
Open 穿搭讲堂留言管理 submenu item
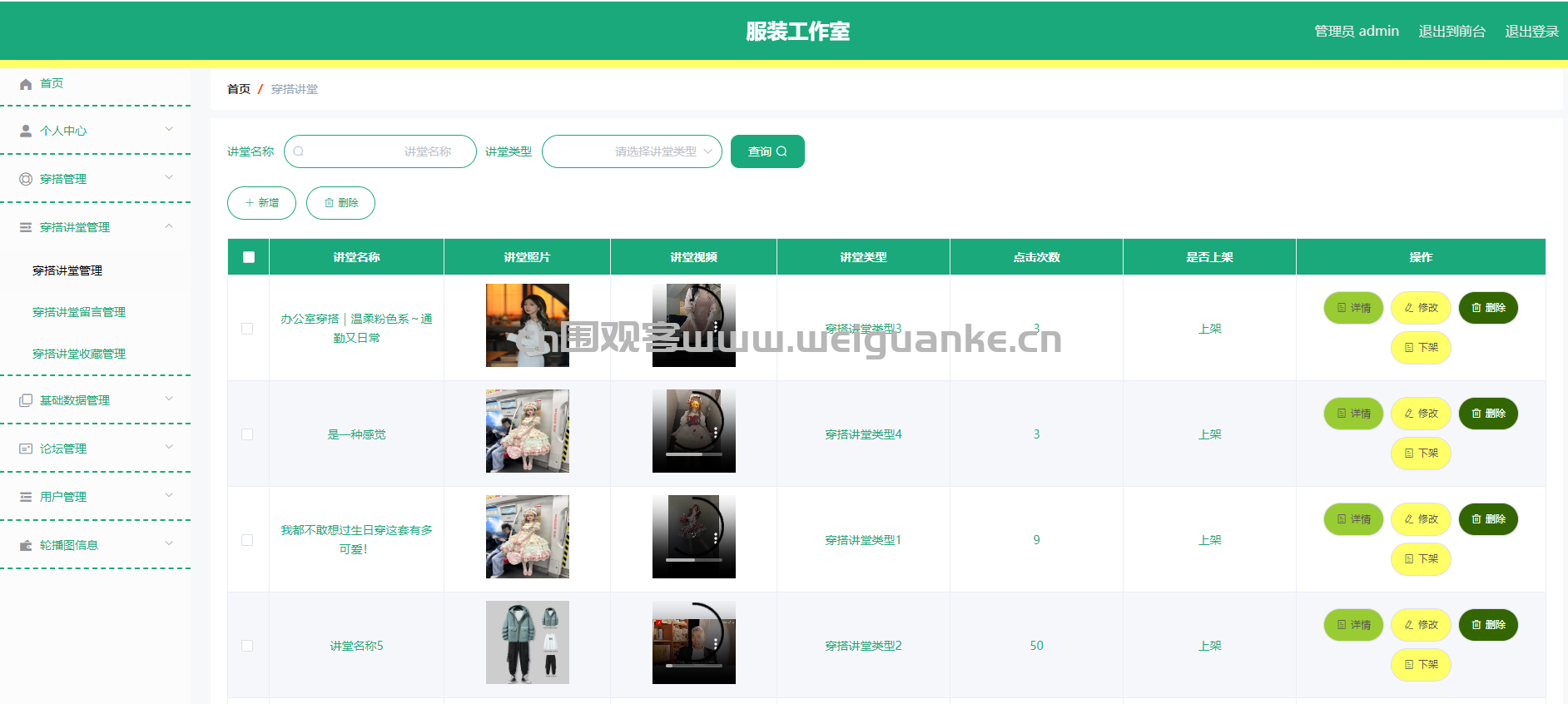79,312
